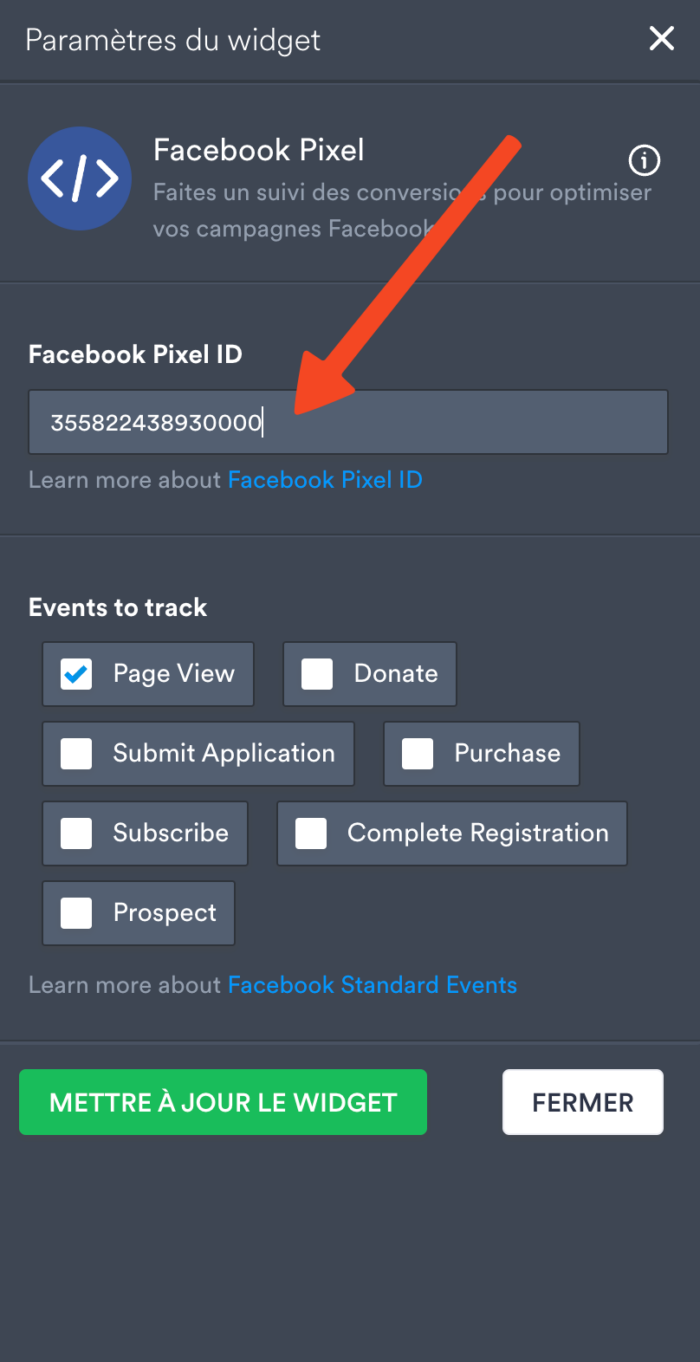Close the widget settings panel with X
This screenshot has width=700, height=1362.
click(x=661, y=39)
